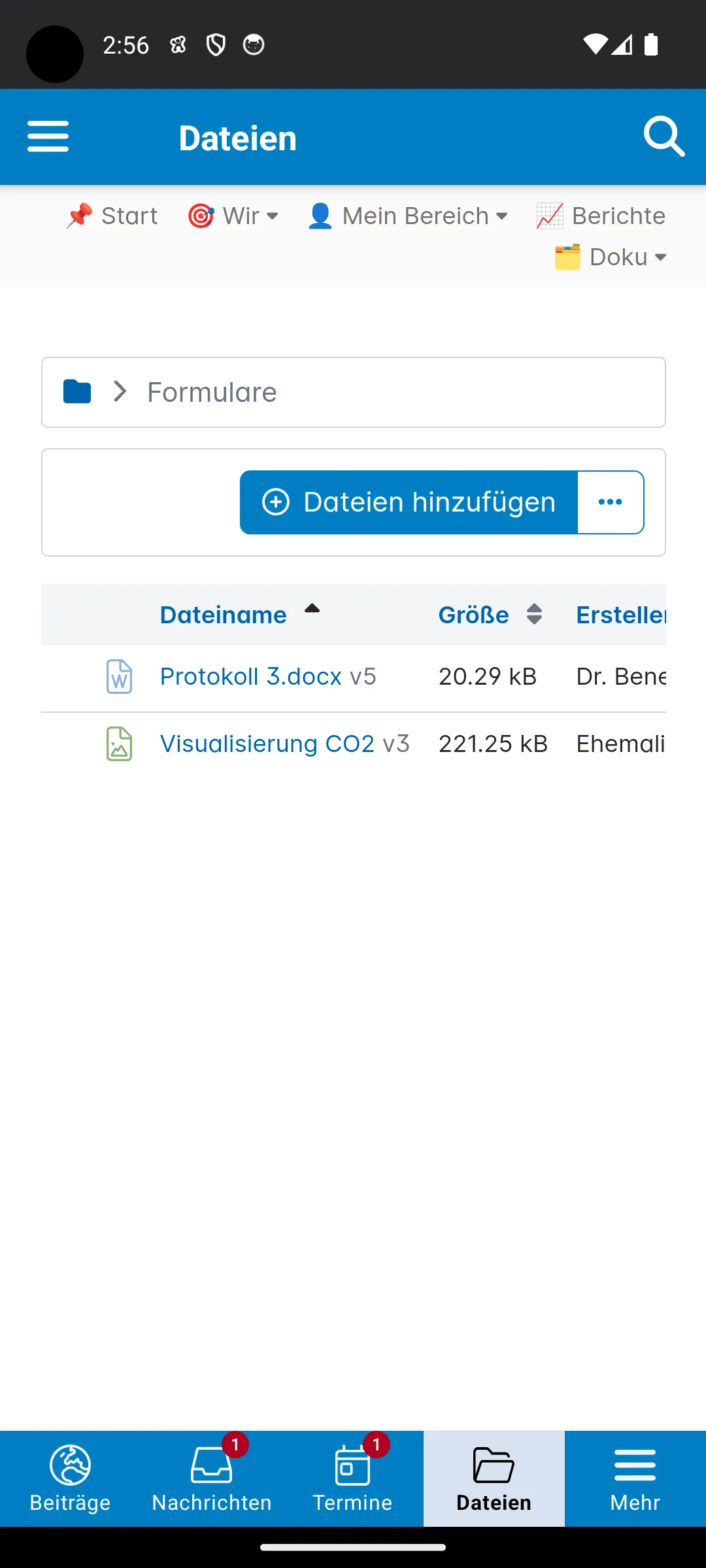Viewport: 706px width, 1568px height.
Task: Open more file actions (three dots)
Action: tap(611, 502)
